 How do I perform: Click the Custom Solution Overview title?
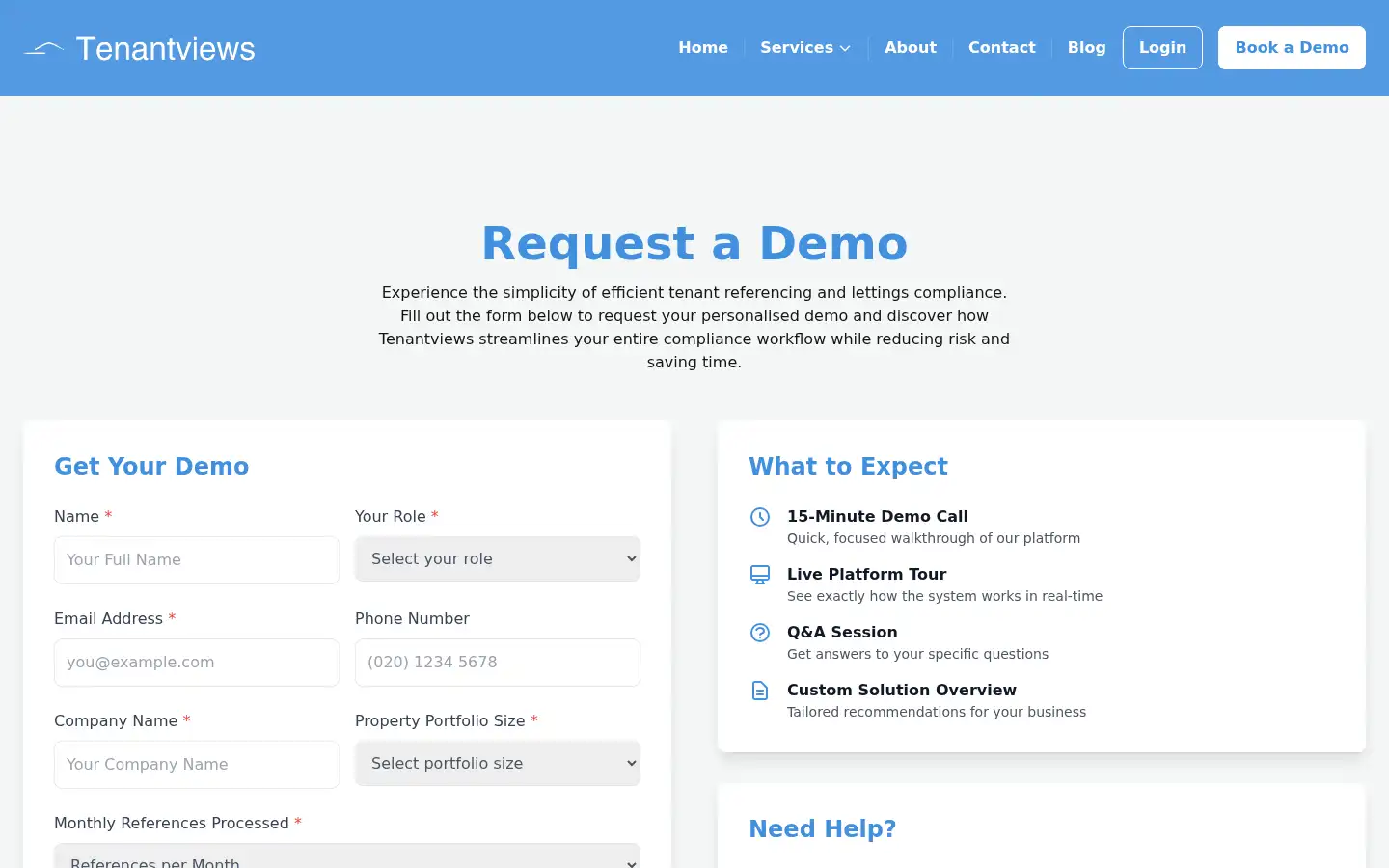902,691
